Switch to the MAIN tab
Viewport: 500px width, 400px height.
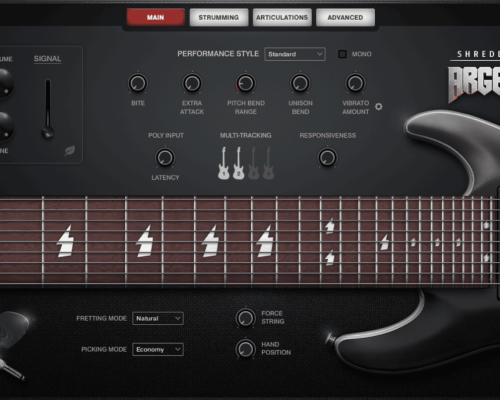click(x=155, y=17)
